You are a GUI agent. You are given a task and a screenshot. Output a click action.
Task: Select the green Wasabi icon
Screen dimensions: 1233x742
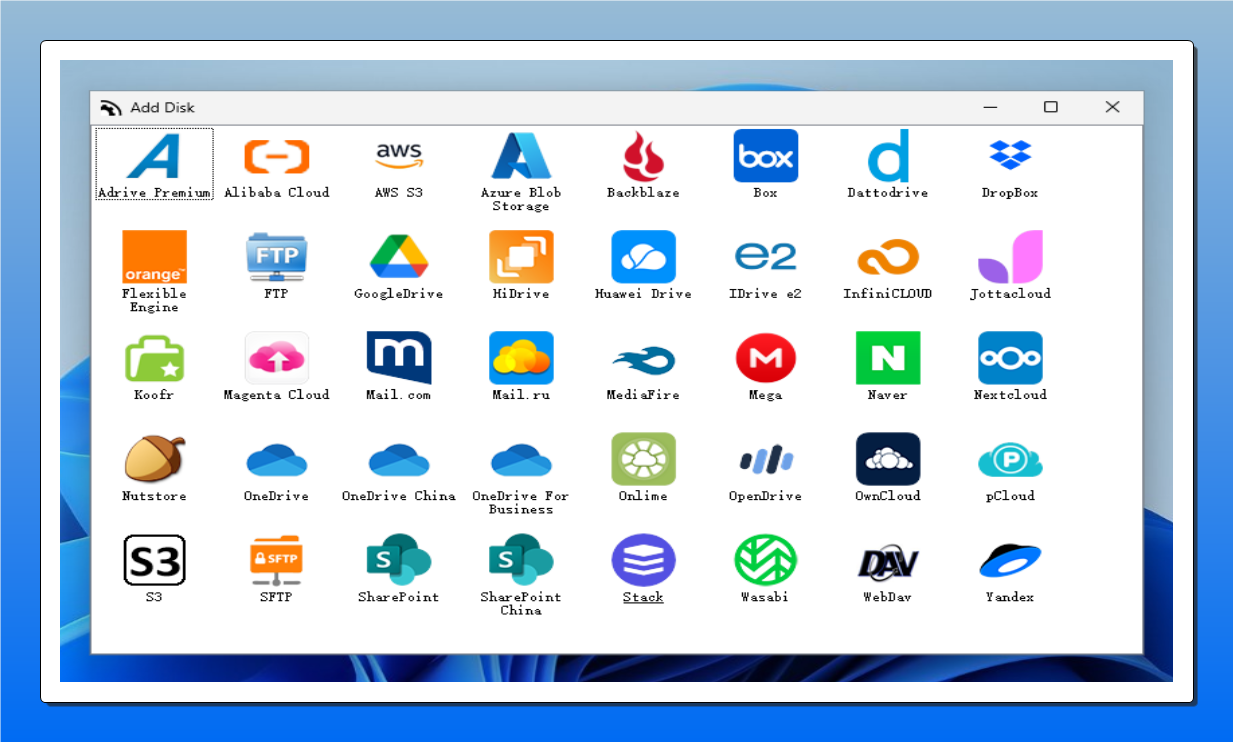(765, 560)
